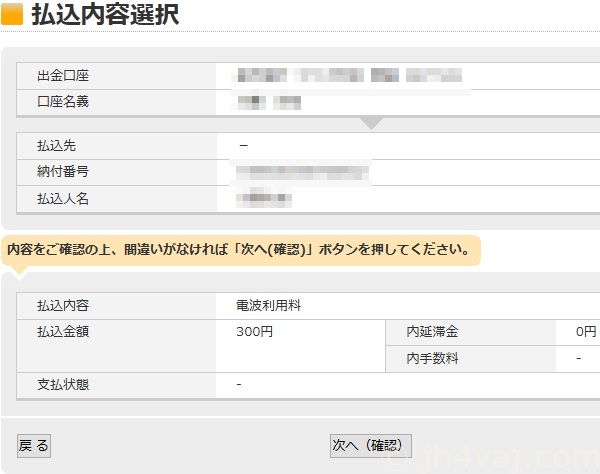The height and width of the screenshot is (474, 600).
Task: Click the gray downward triangle below 口座名義
Action: tap(371, 123)
